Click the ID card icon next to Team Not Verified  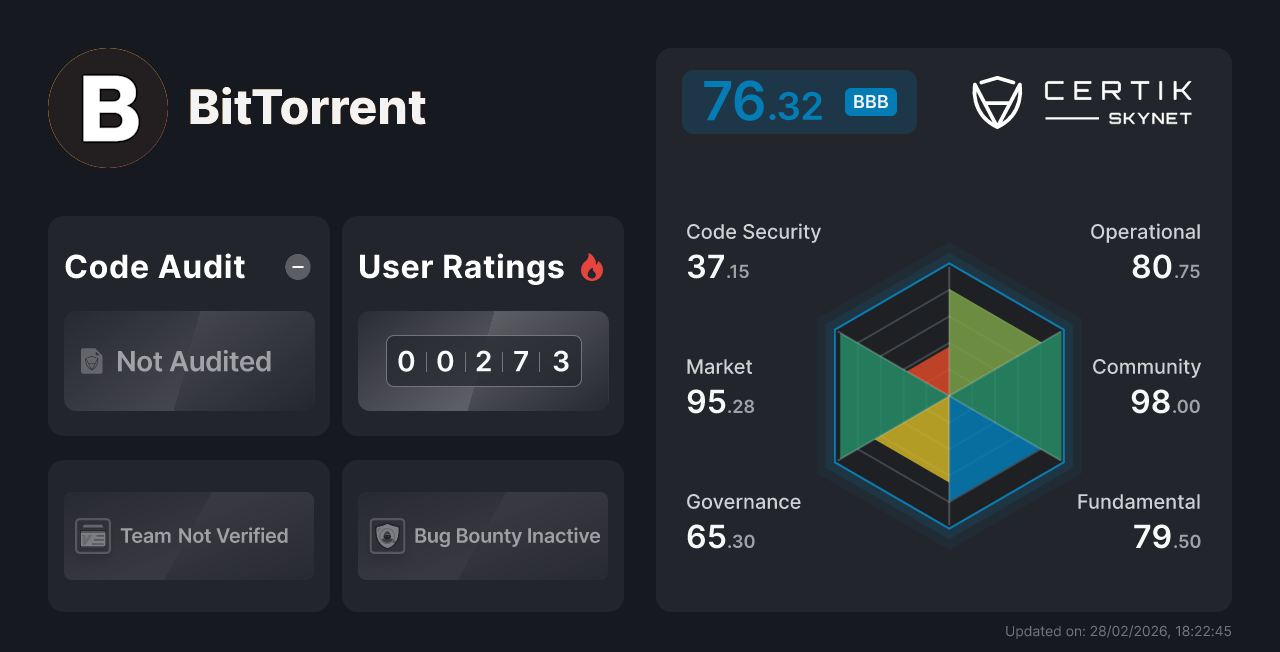94,536
